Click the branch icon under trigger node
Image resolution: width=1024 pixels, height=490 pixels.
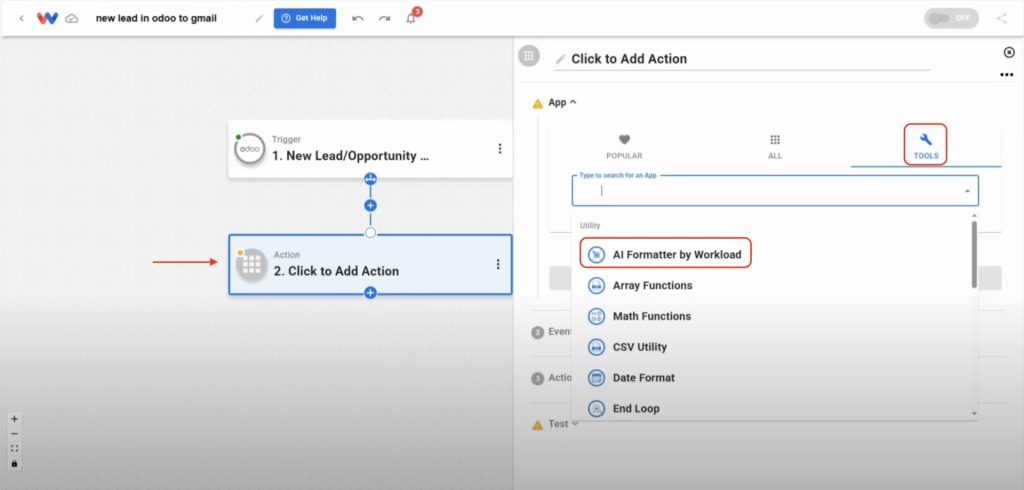[x=370, y=178]
